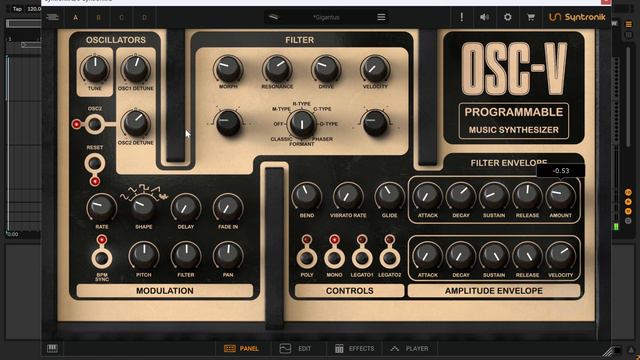Click the filter RESONANCE knob
Image resolution: width=640 pixels, height=360 pixels.
(277, 69)
